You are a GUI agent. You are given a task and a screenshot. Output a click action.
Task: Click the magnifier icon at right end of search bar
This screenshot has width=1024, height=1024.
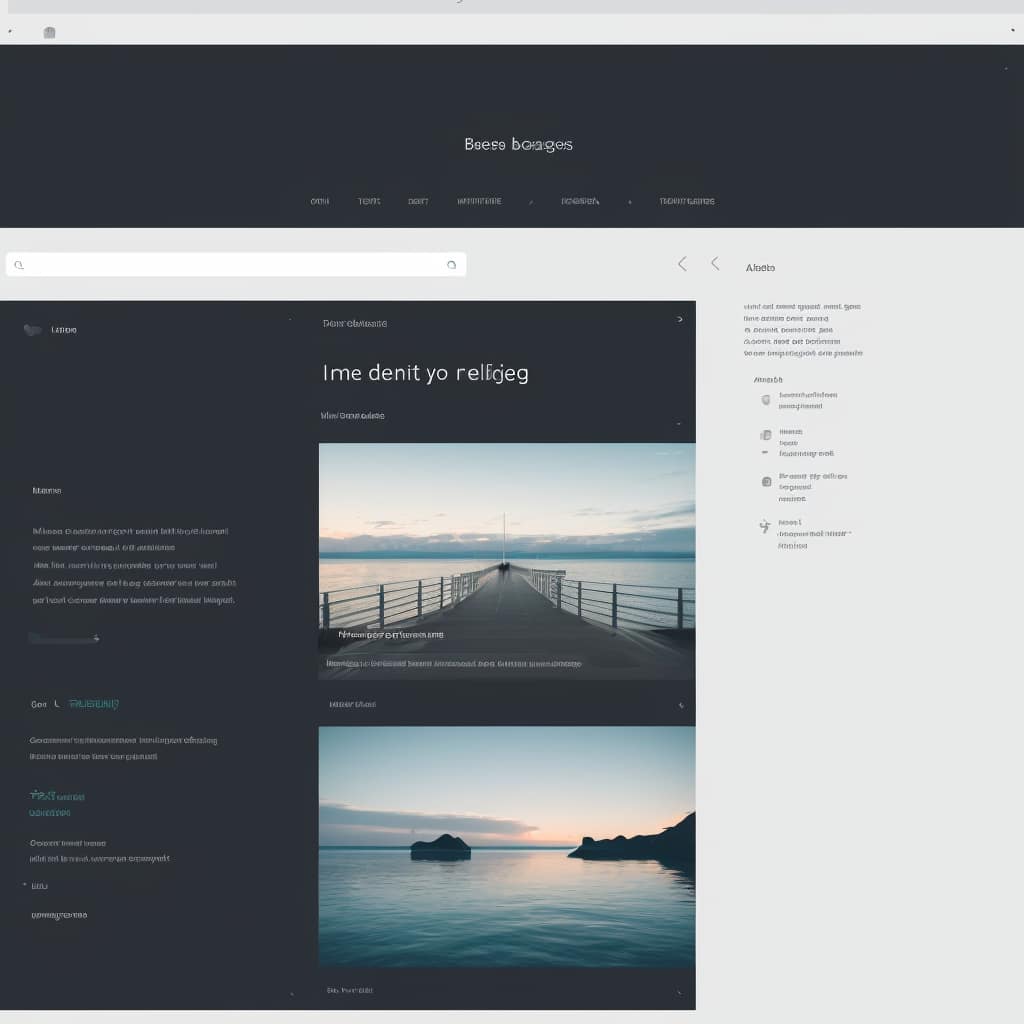[451, 265]
